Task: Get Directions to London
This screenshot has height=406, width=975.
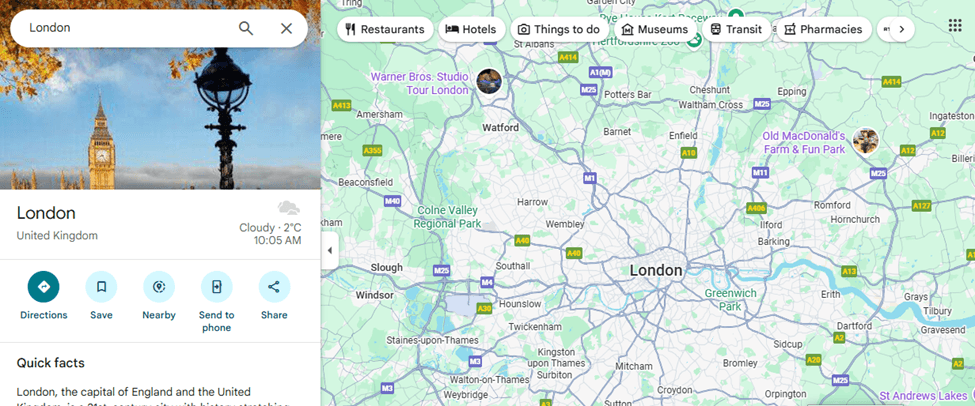Action: click(x=44, y=287)
